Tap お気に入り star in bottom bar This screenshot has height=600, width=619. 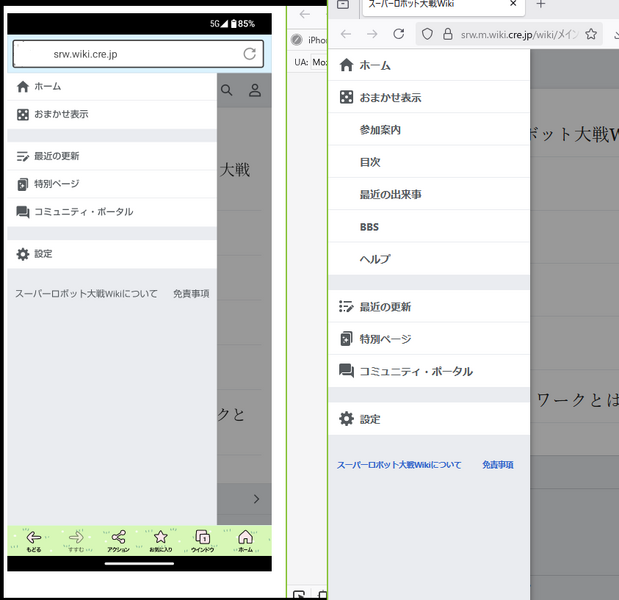pyautogui.click(x=160, y=540)
